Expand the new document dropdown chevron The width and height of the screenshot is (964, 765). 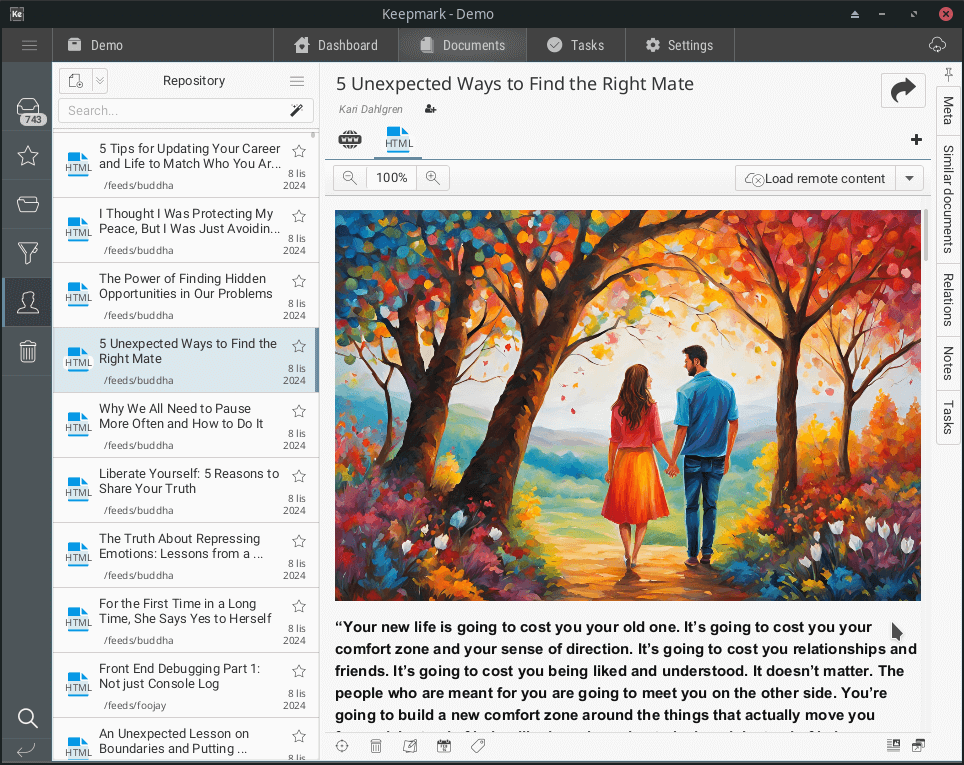pyautogui.click(x=100, y=81)
